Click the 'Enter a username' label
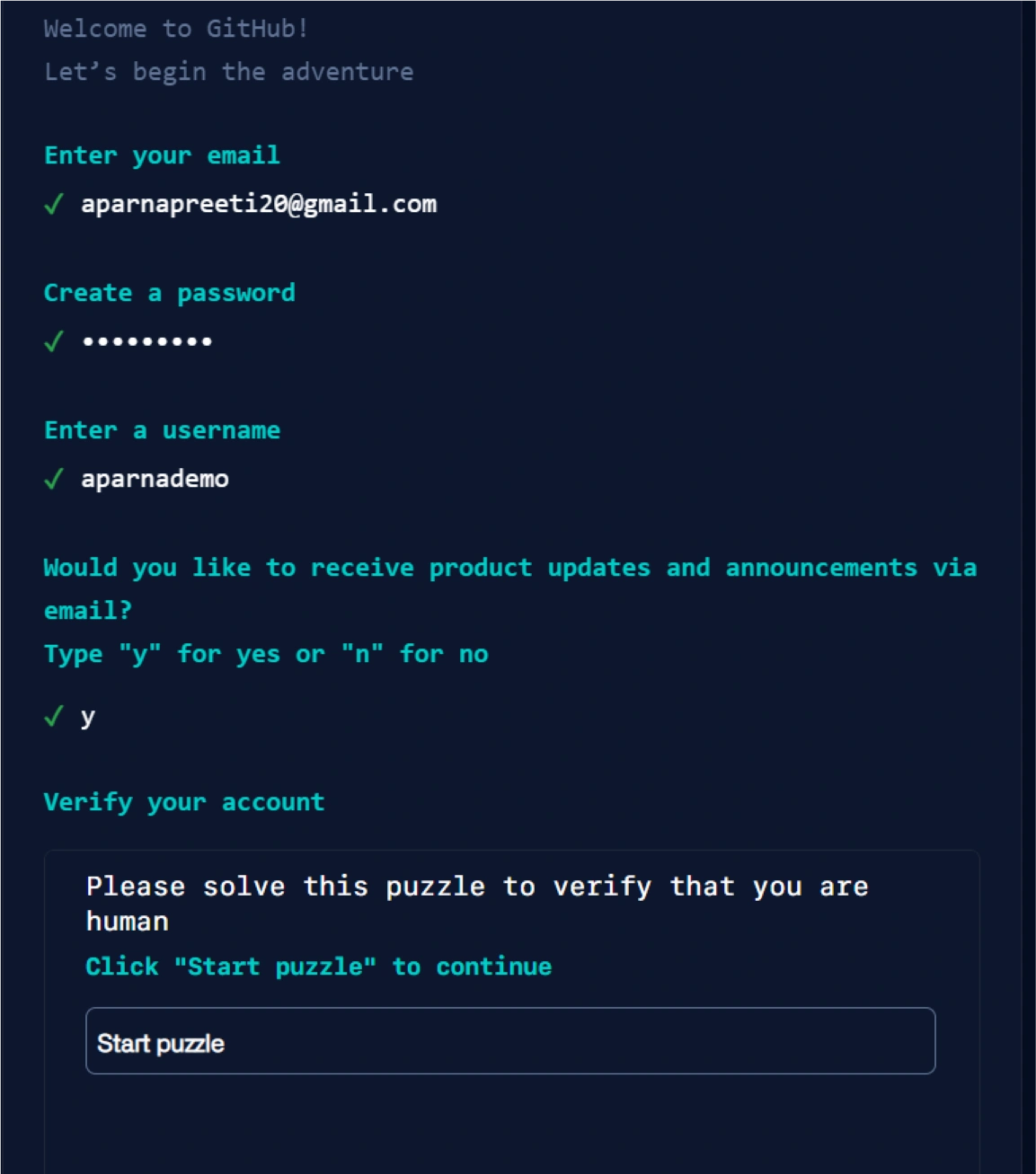 pos(162,430)
